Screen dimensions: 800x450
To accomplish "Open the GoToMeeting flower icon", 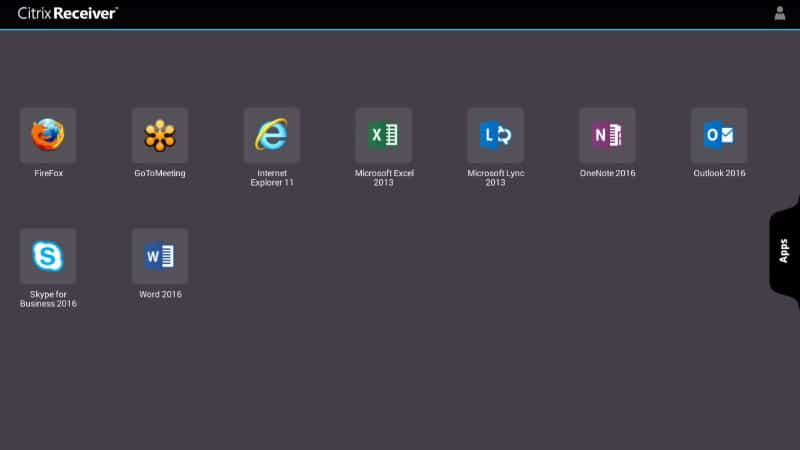I will coord(160,135).
